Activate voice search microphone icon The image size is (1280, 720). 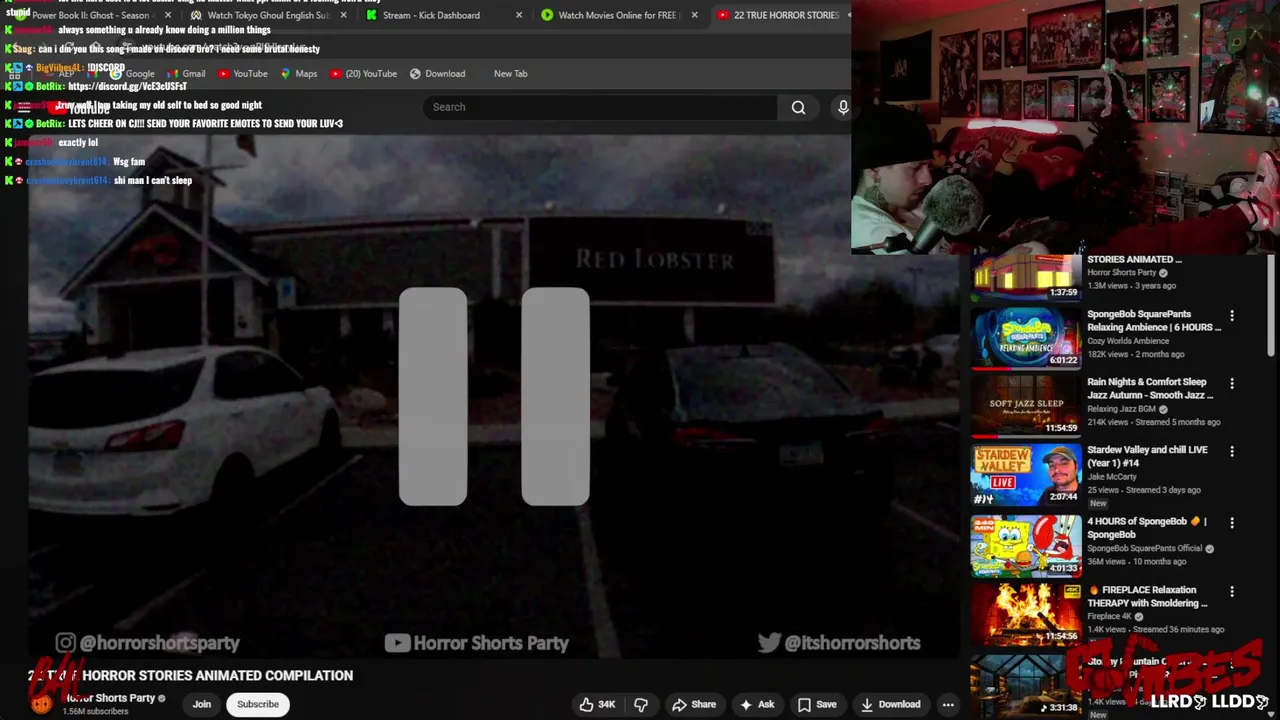pos(843,107)
